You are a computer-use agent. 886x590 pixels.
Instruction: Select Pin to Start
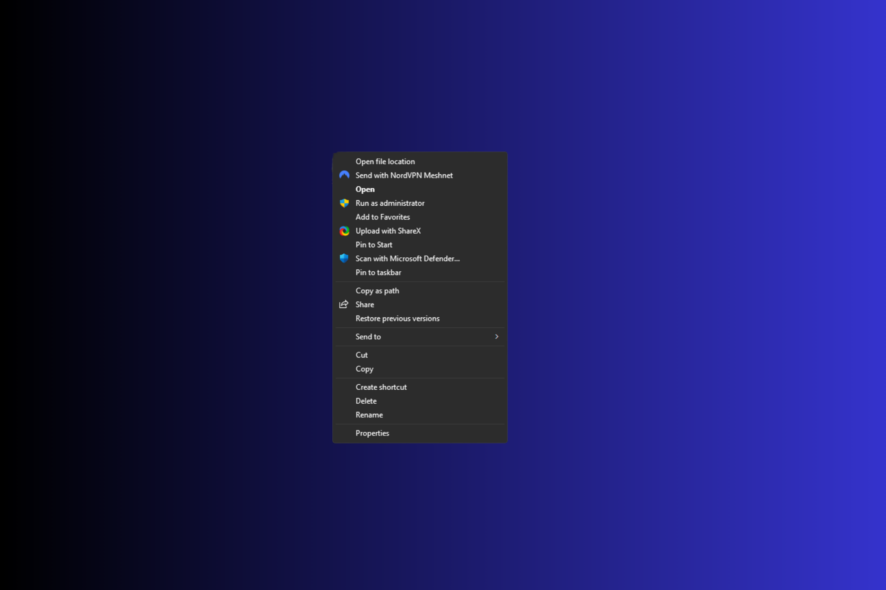(420, 245)
